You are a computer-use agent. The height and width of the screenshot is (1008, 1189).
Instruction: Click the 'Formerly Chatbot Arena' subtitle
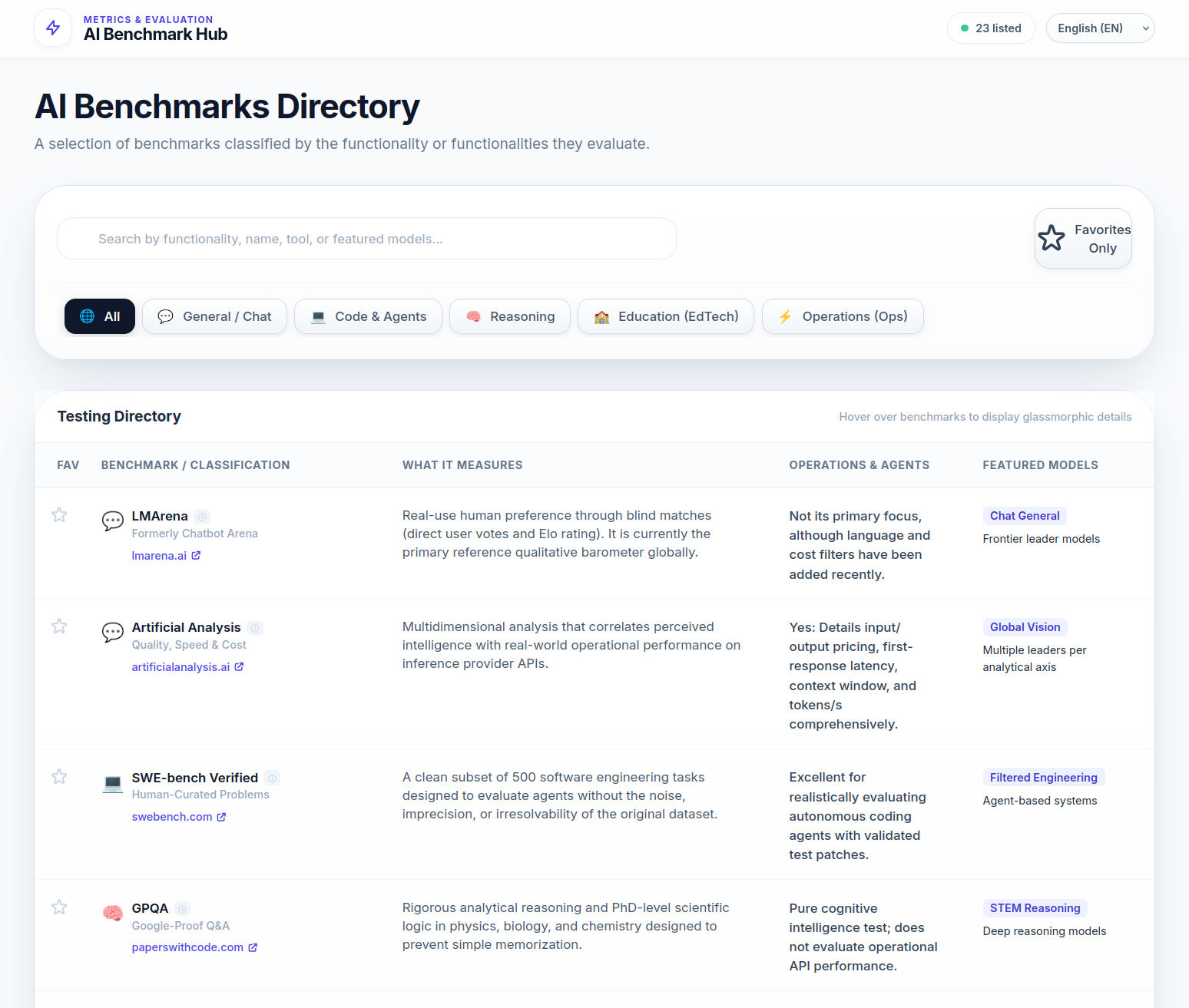pos(195,534)
